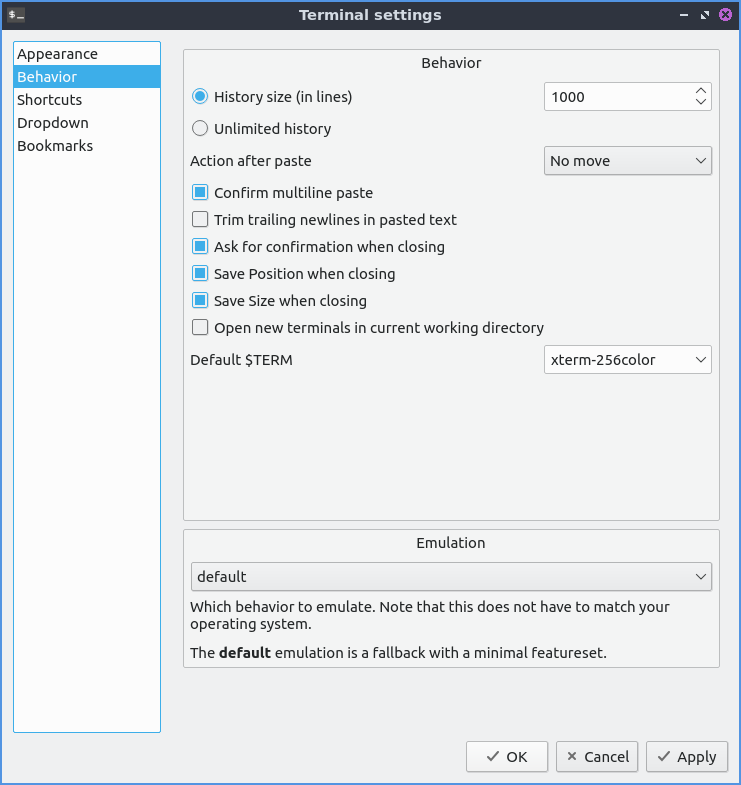Expand the Default $TERM combo box
Viewport: 741px width, 785px height.
tap(627, 359)
